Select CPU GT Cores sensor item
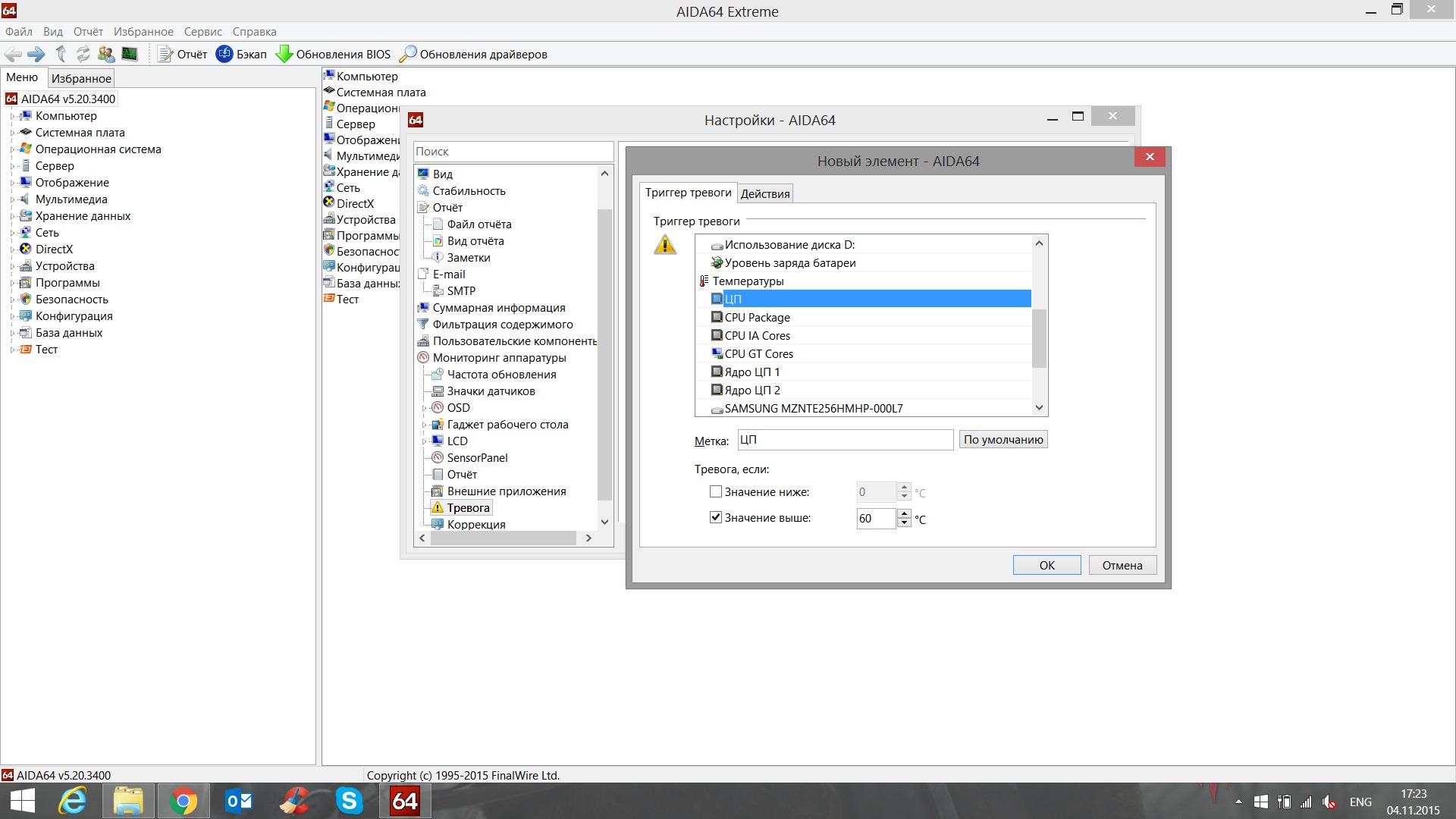This screenshot has height=819, width=1456. pos(758,354)
